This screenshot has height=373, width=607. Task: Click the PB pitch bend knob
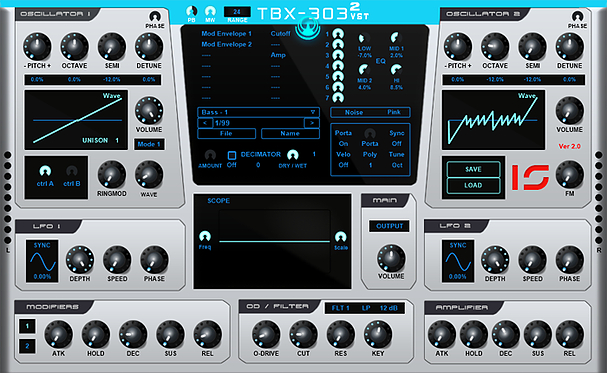click(x=192, y=11)
